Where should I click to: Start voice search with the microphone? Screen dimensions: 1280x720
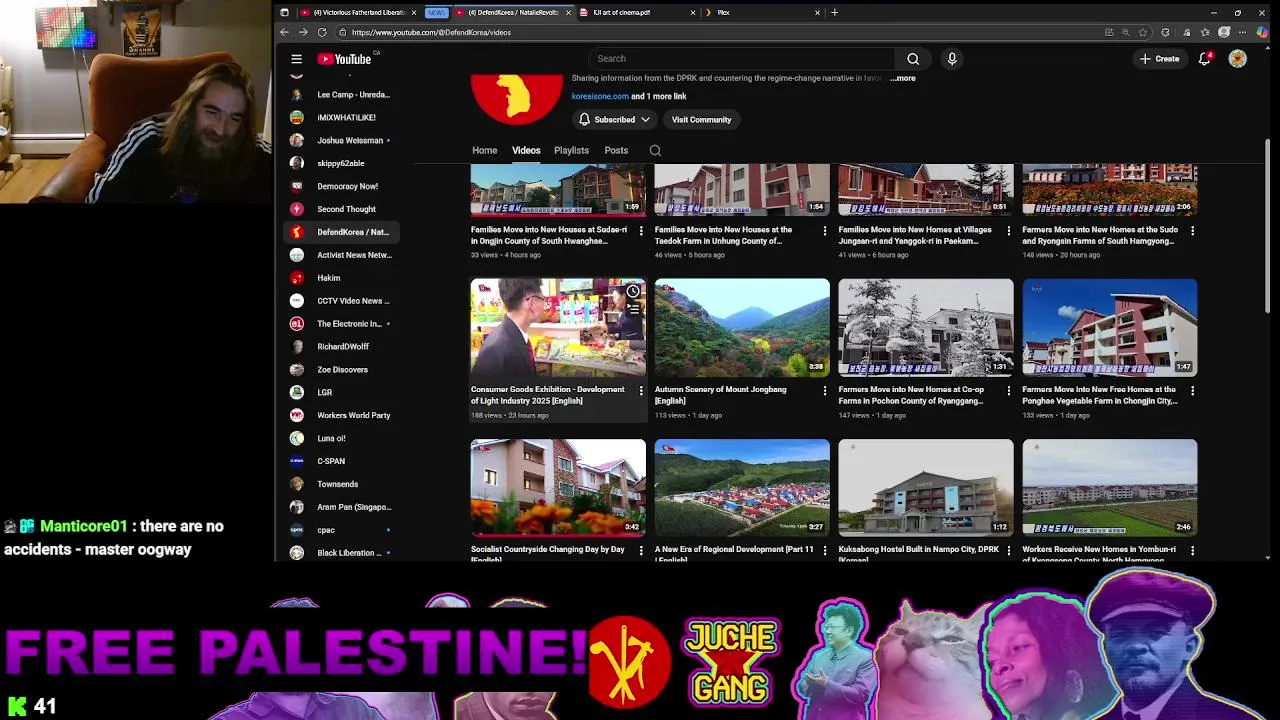click(952, 59)
